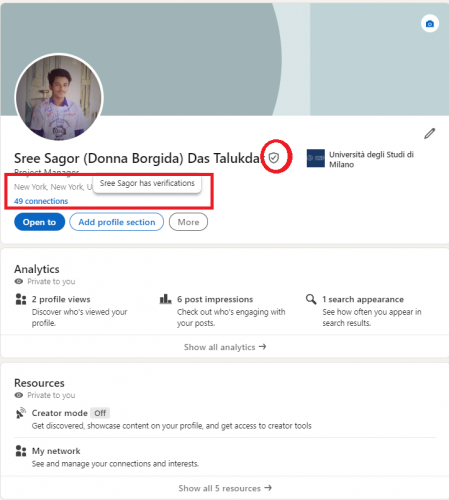Open the 49 connections link

[x=41, y=201]
